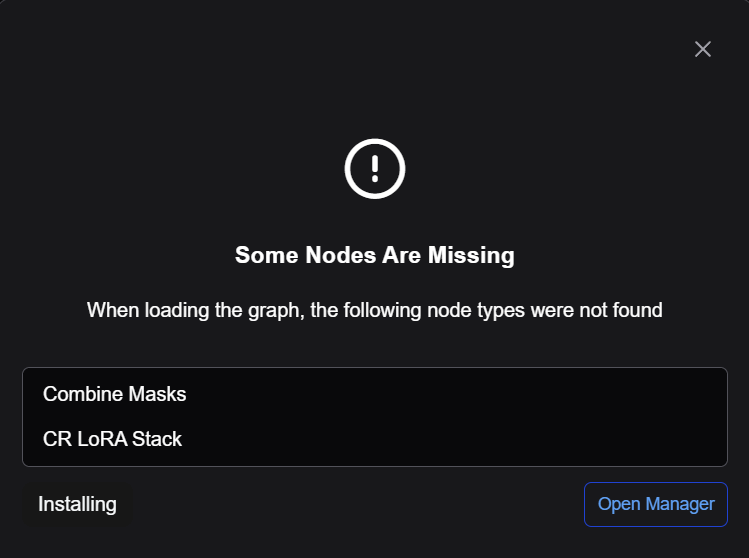
Task: Select CR LoRA Stack in the list
Action: click(x=112, y=439)
